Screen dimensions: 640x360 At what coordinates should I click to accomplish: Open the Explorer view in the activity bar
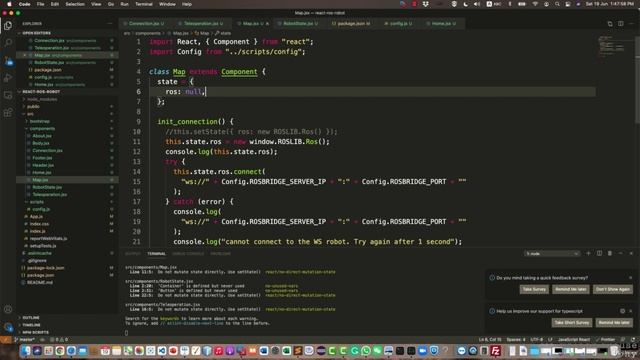pos(8,26)
